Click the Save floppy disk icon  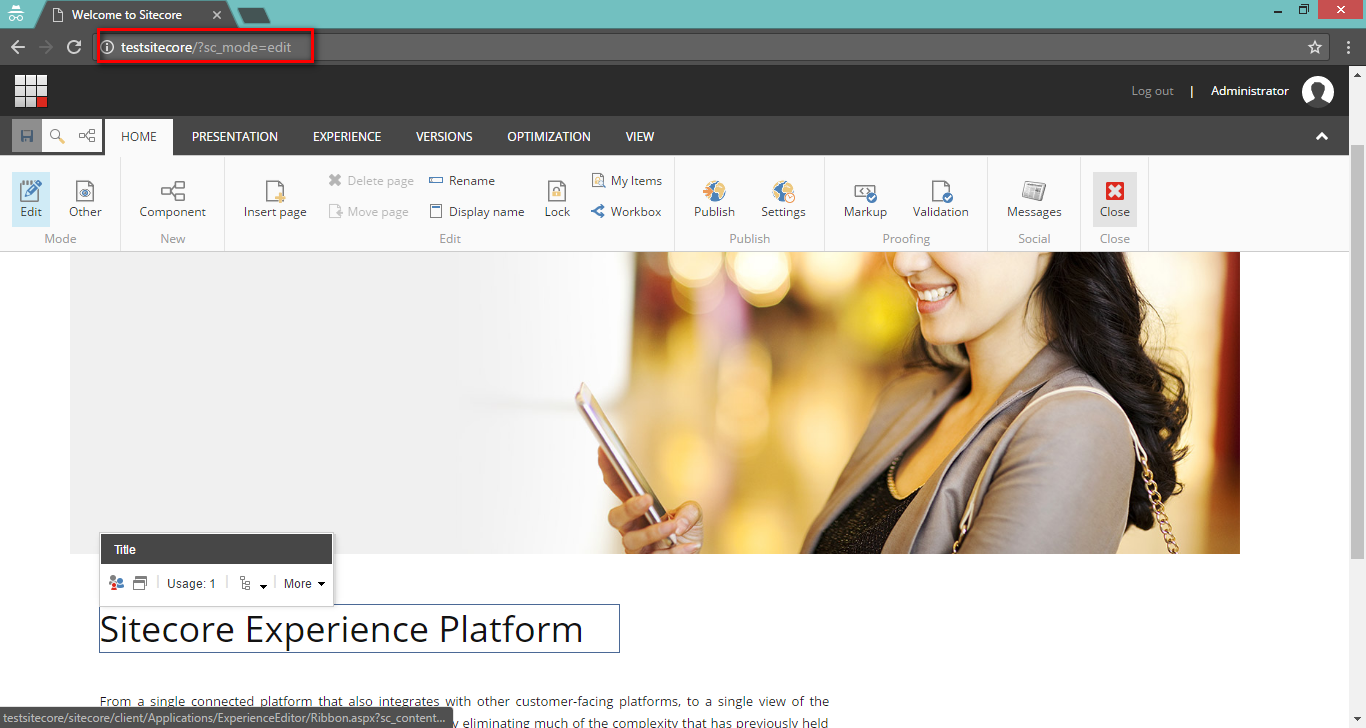(27, 136)
